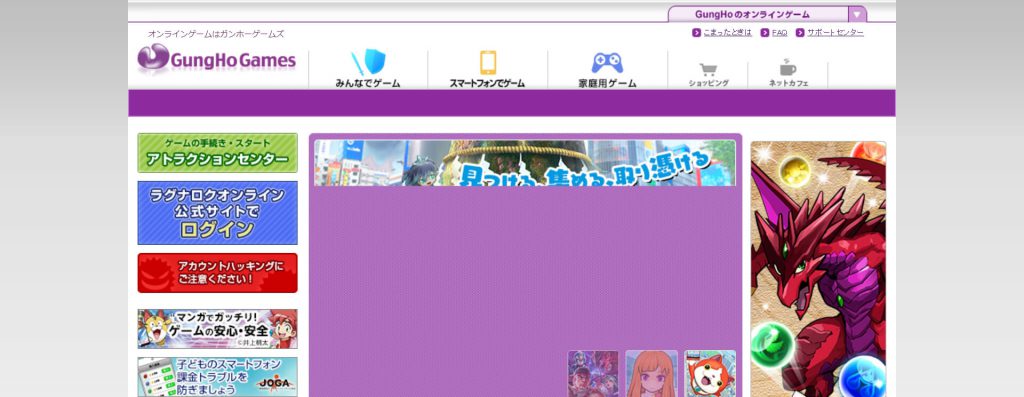Open the スマートフォンでゲーム phone menu
This screenshot has width=1024, height=397.
coord(487,69)
